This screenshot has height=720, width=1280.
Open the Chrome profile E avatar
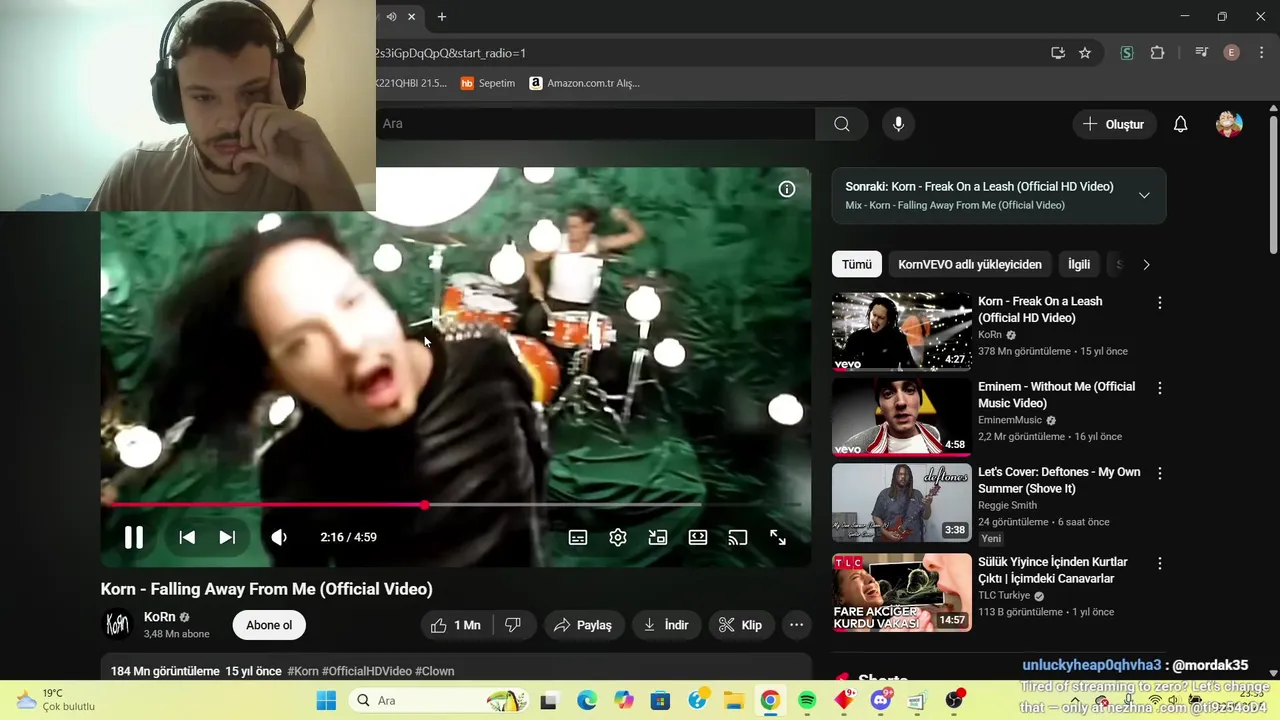[1232, 53]
